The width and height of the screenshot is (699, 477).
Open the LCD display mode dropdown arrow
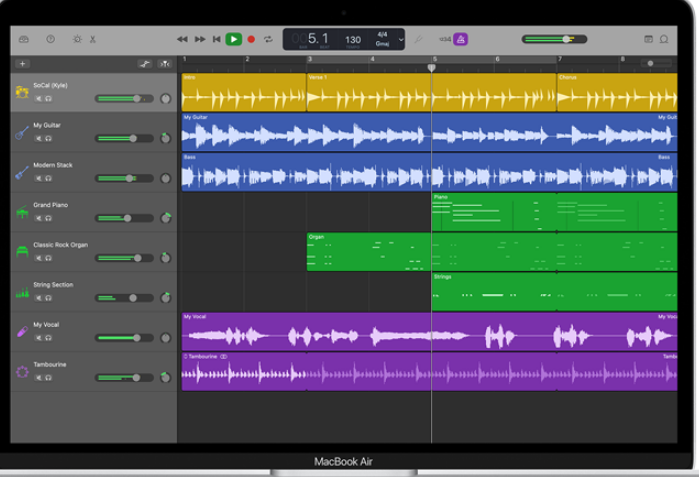coord(401,39)
